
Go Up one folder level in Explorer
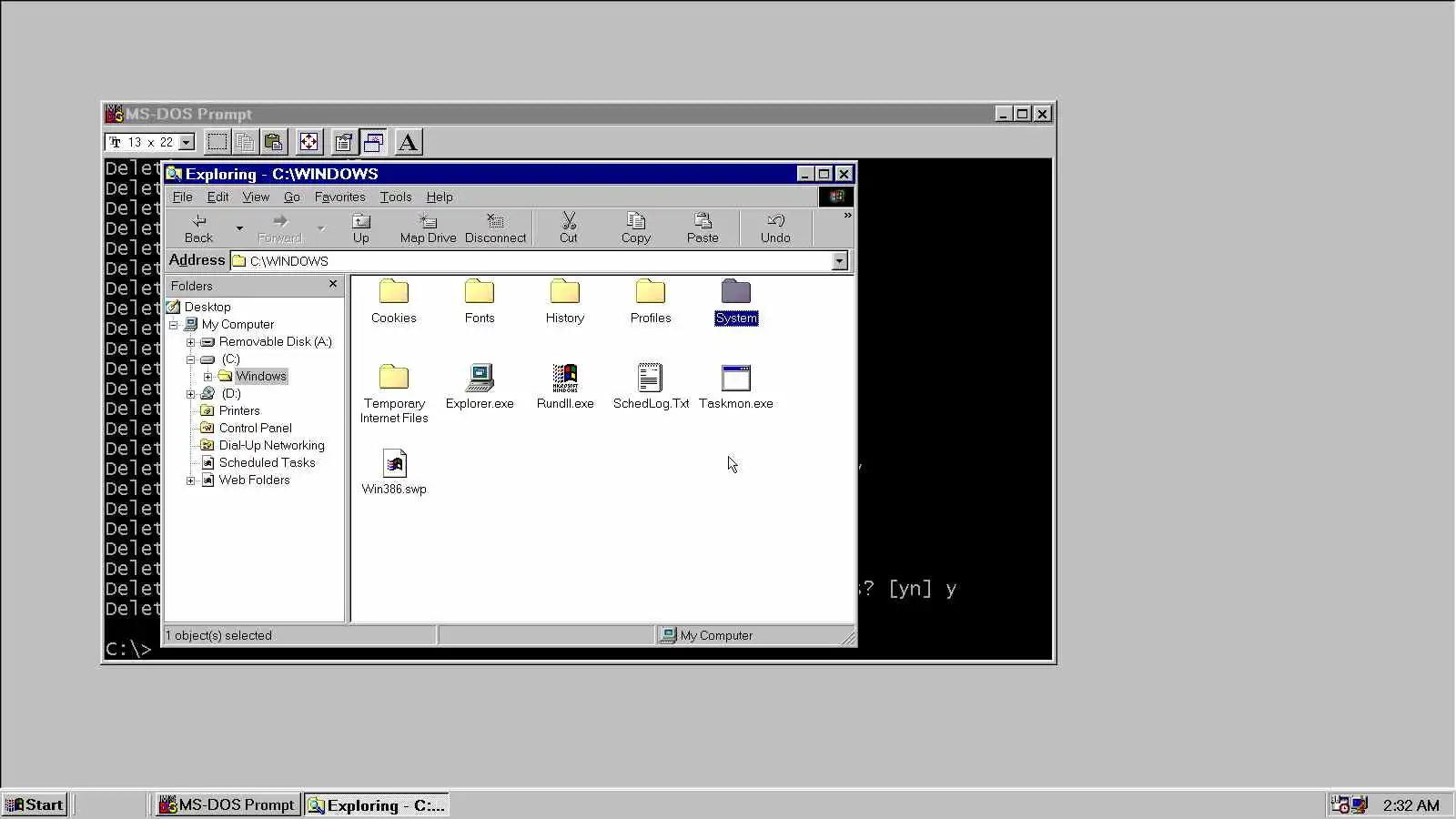pyautogui.click(x=361, y=228)
